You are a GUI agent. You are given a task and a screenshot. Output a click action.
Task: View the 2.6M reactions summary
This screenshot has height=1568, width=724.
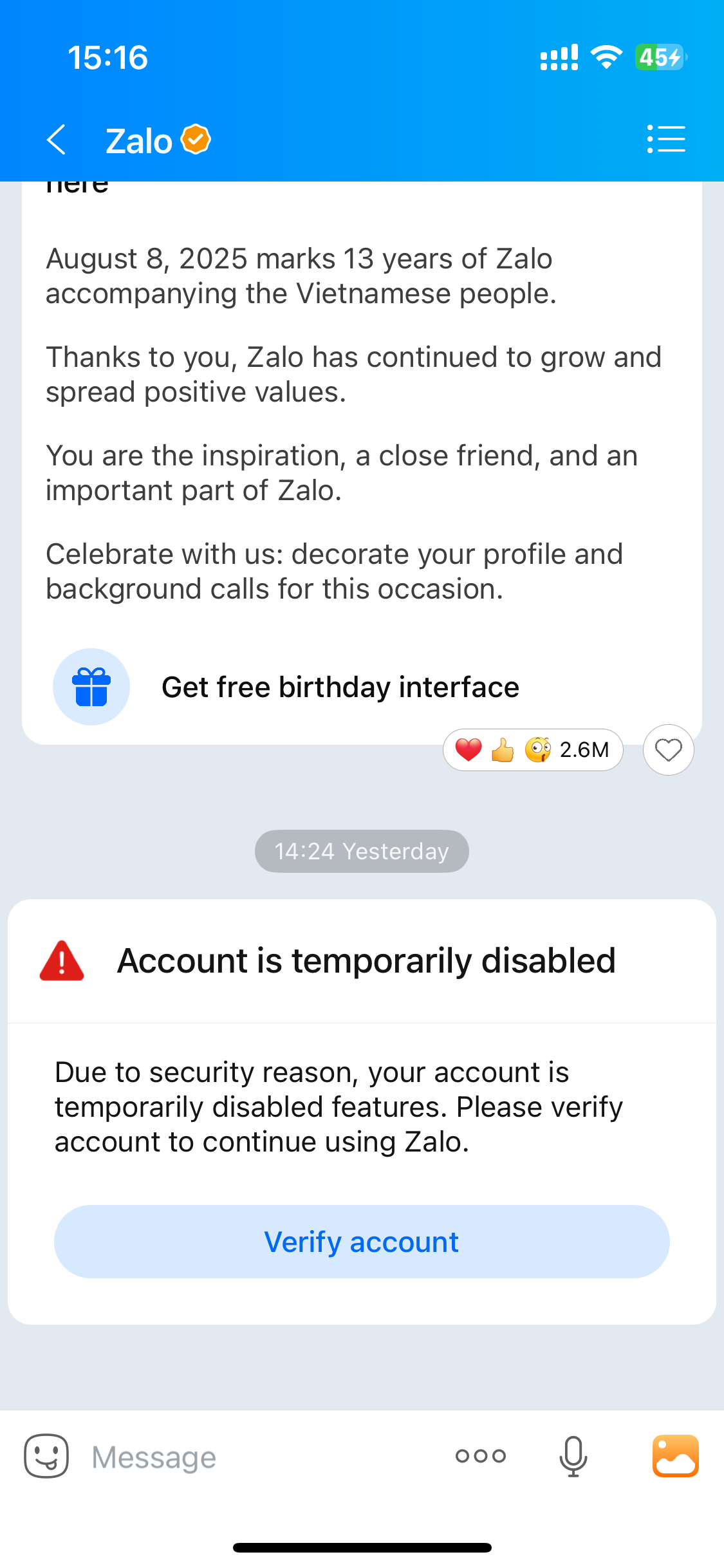533,750
